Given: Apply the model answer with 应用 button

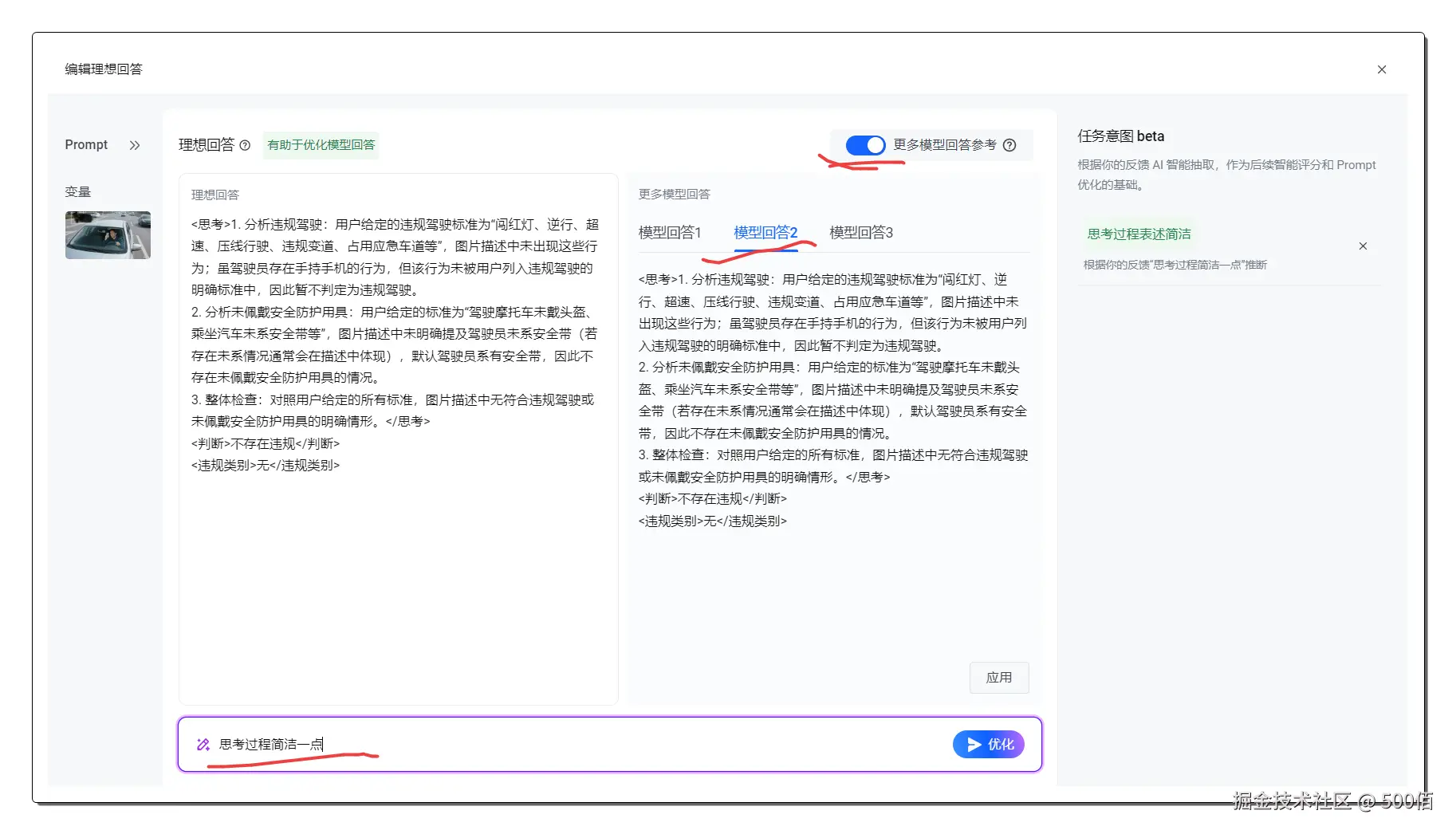Looking at the screenshot, I should [x=999, y=678].
